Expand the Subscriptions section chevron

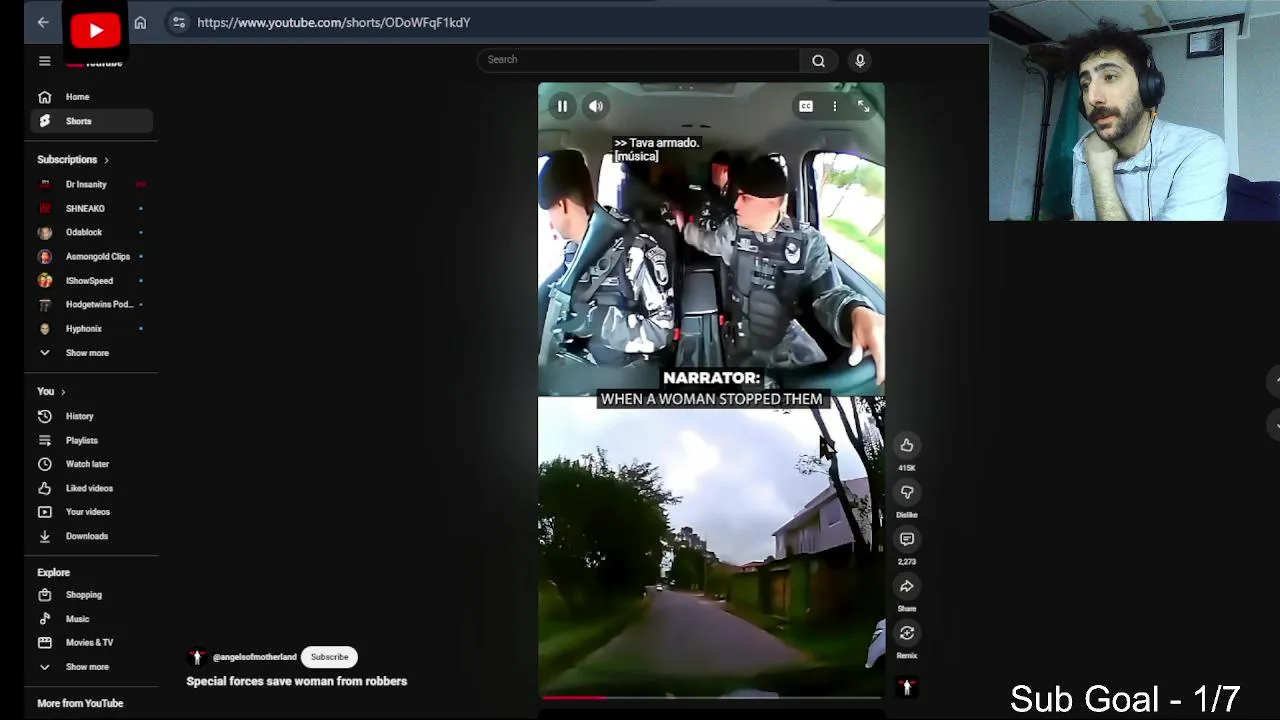[x=106, y=160]
